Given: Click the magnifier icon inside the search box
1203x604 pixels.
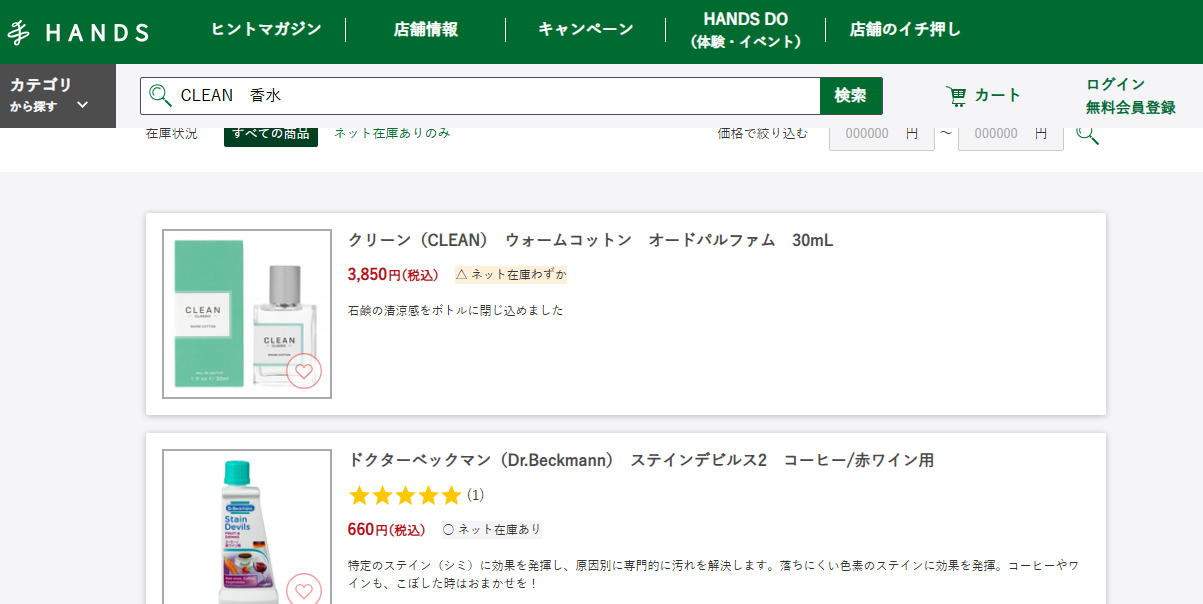Looking at the screenshot, I should pyautogui.click(x=160, y=96).
